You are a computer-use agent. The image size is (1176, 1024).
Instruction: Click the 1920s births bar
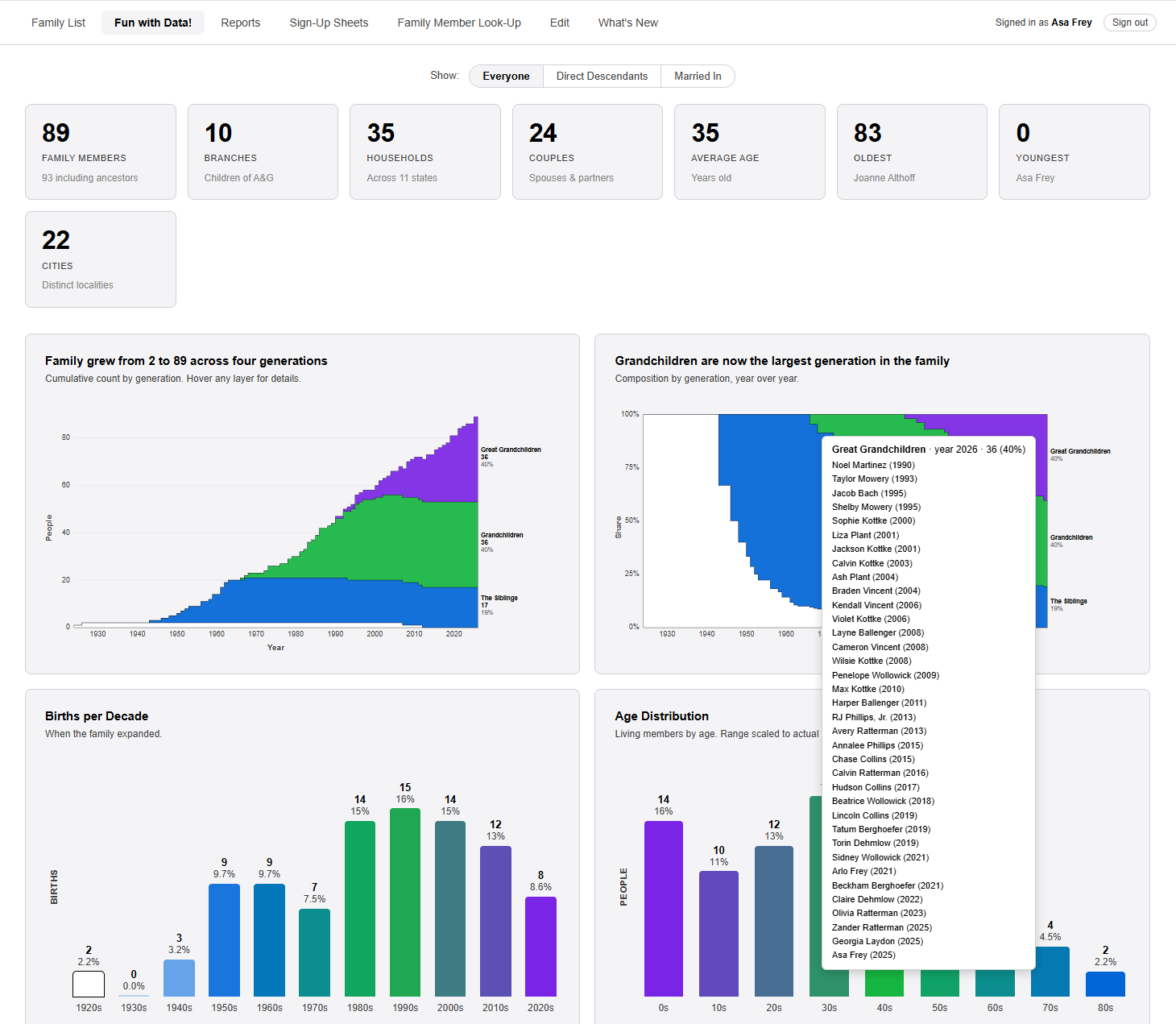click(x=89, y=984)
